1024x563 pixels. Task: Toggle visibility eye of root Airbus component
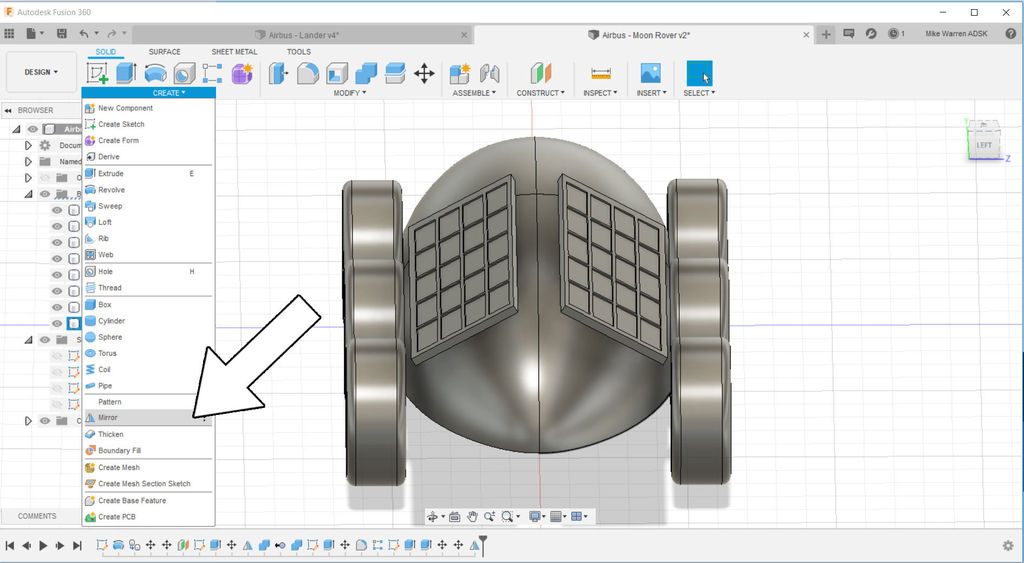coord(33,129)
